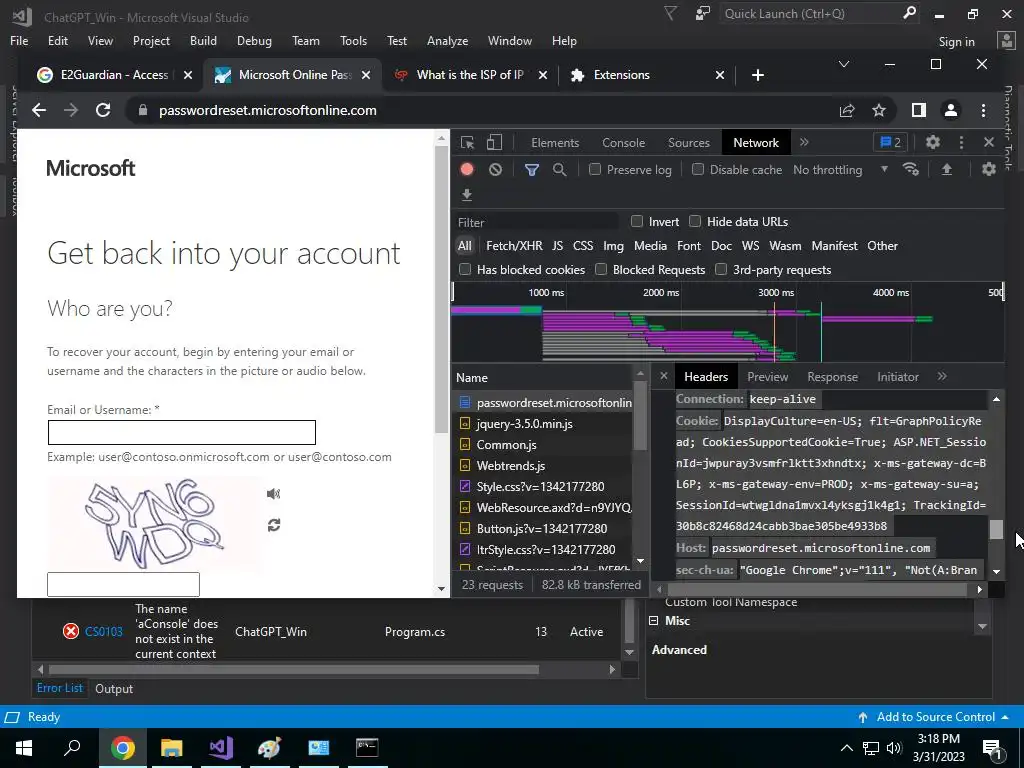
Task: Clear the network log with the clear icon
Action: [495, 170]
